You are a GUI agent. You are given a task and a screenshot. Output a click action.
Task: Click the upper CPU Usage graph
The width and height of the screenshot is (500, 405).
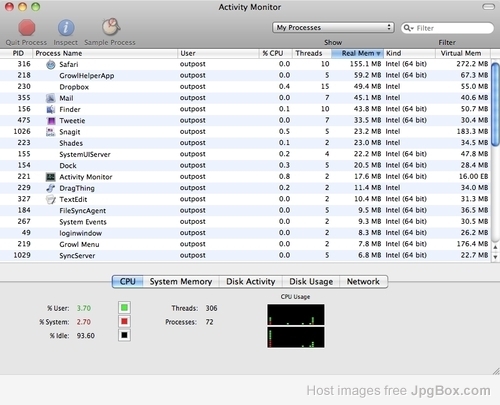click(x=296, y=314)
